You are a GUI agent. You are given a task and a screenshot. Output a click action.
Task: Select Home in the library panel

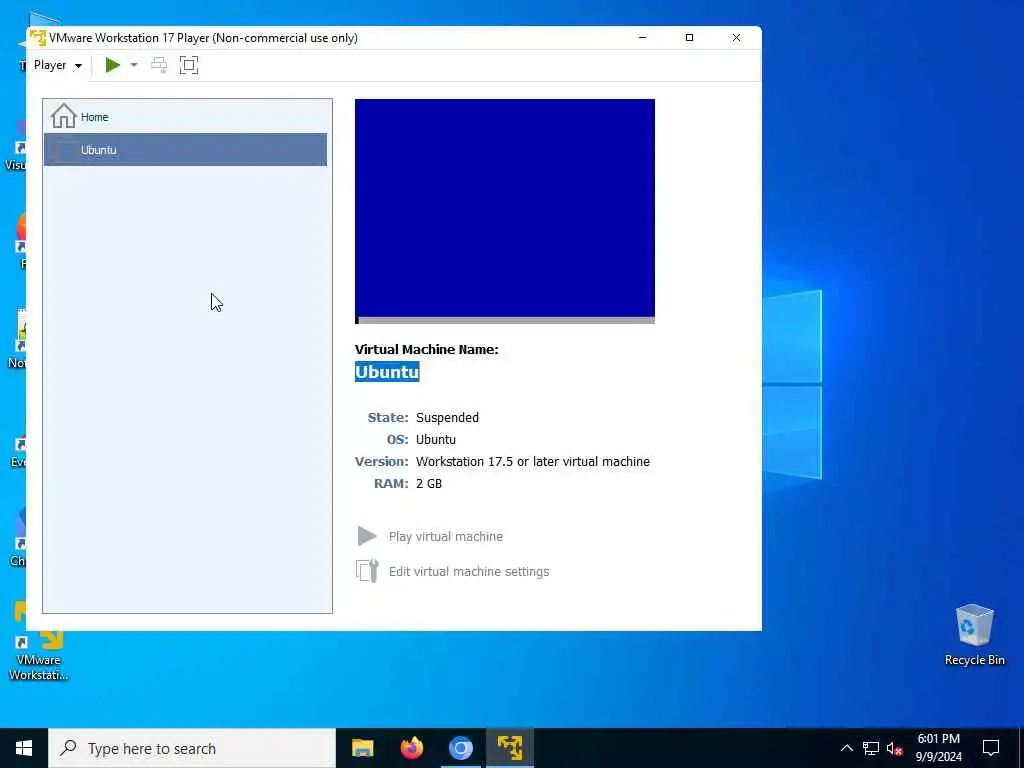(185, 117)
